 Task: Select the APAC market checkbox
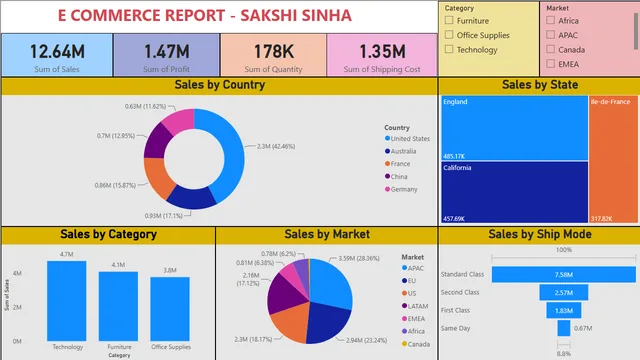551,35
